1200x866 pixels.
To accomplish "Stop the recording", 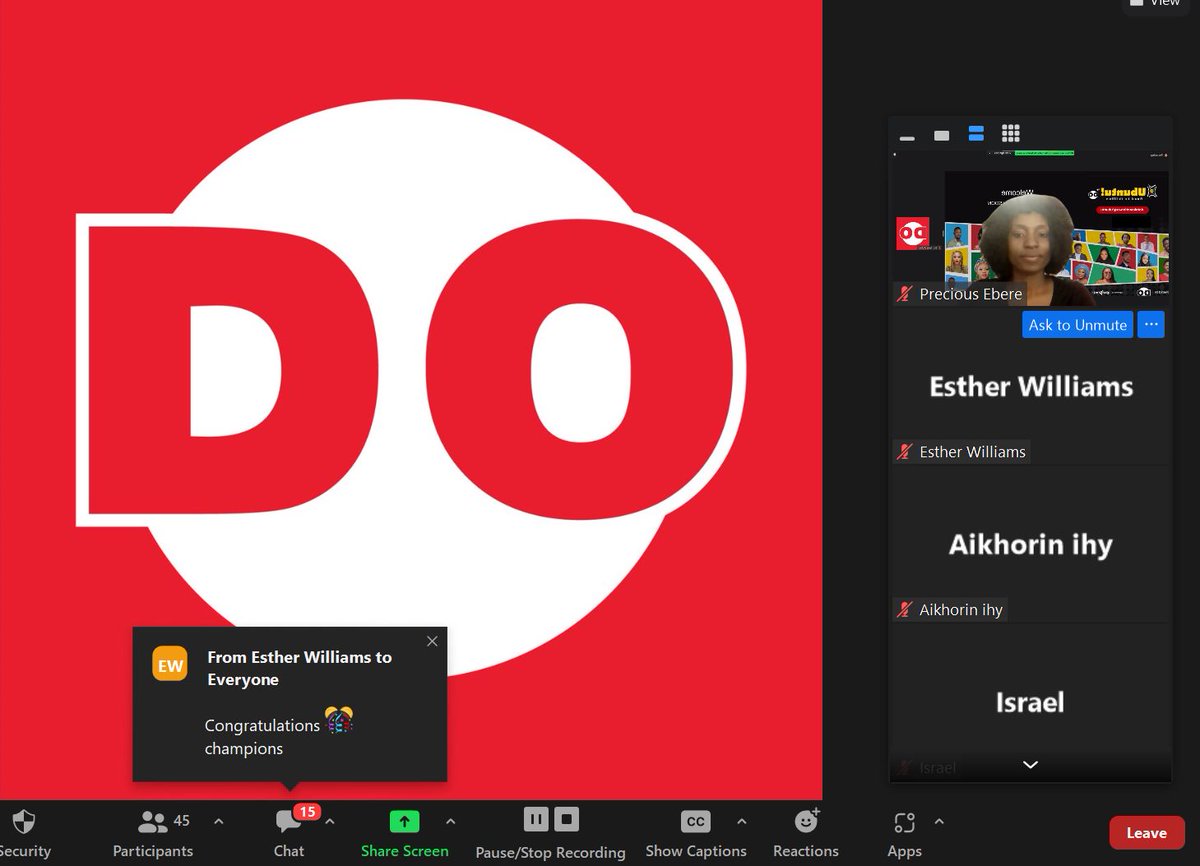I will pos(566,820).
